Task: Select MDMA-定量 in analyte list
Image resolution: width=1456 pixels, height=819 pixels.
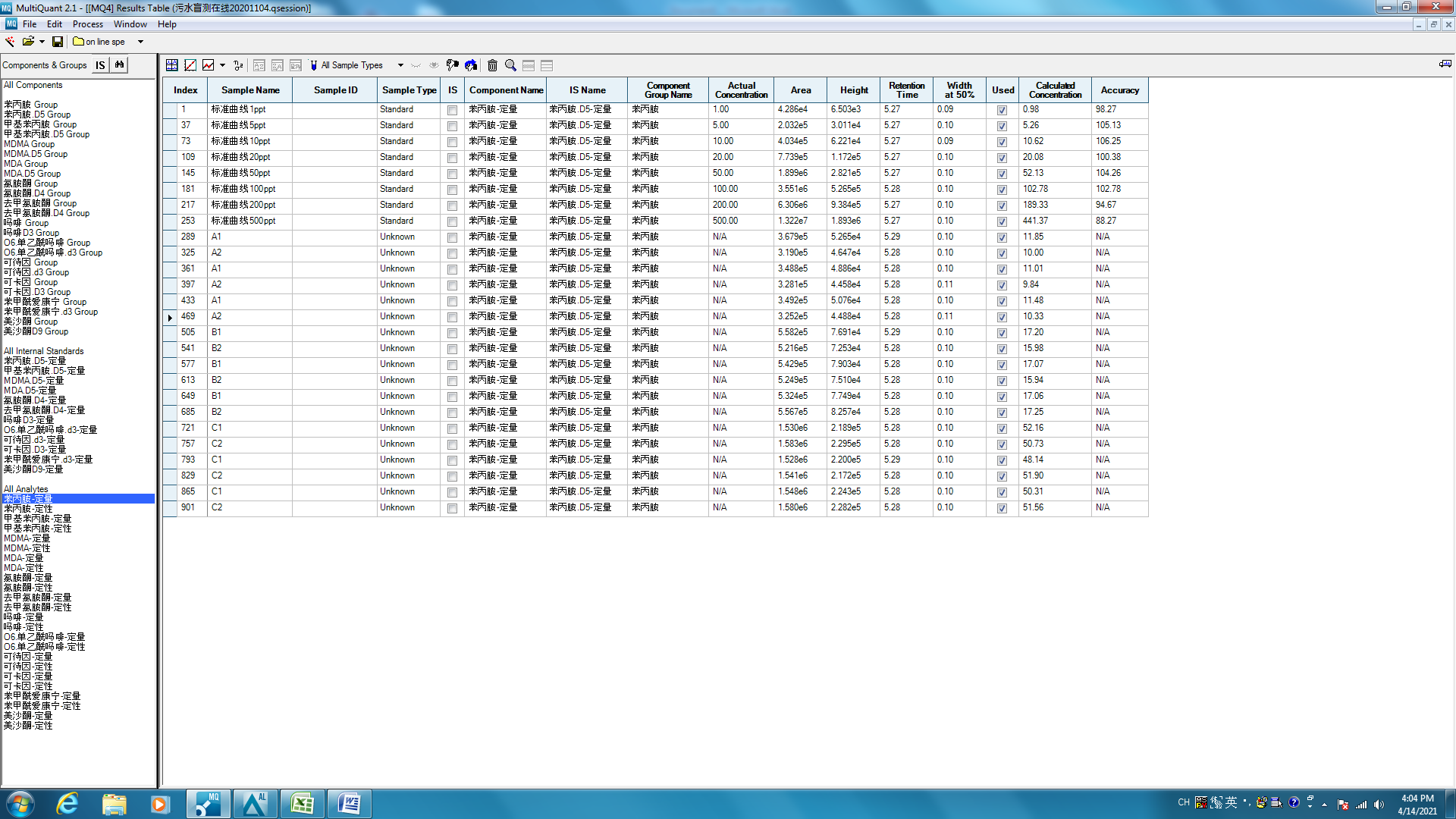Action: point(27,538)
